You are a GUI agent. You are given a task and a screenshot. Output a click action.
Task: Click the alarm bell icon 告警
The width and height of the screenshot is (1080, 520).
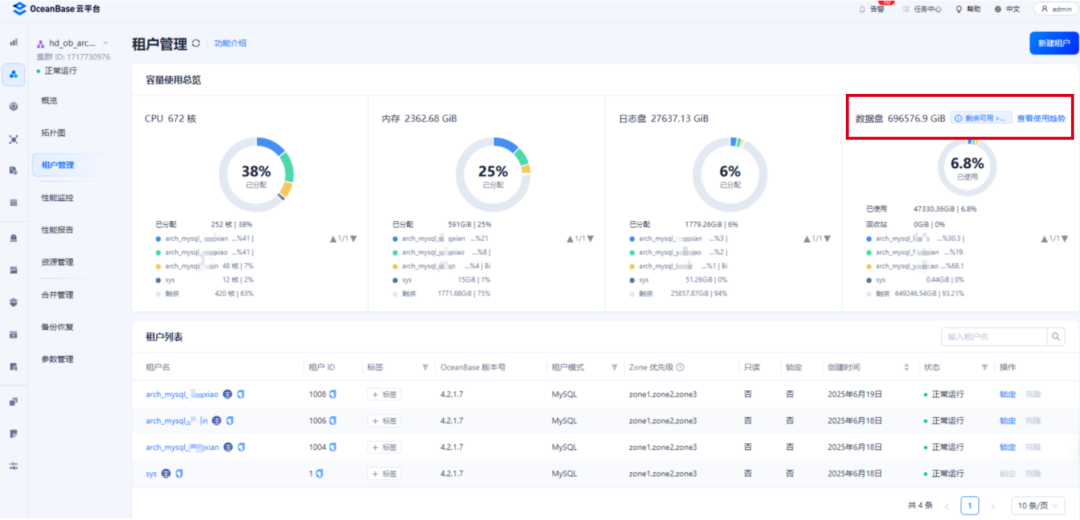[x=862, y=10]
